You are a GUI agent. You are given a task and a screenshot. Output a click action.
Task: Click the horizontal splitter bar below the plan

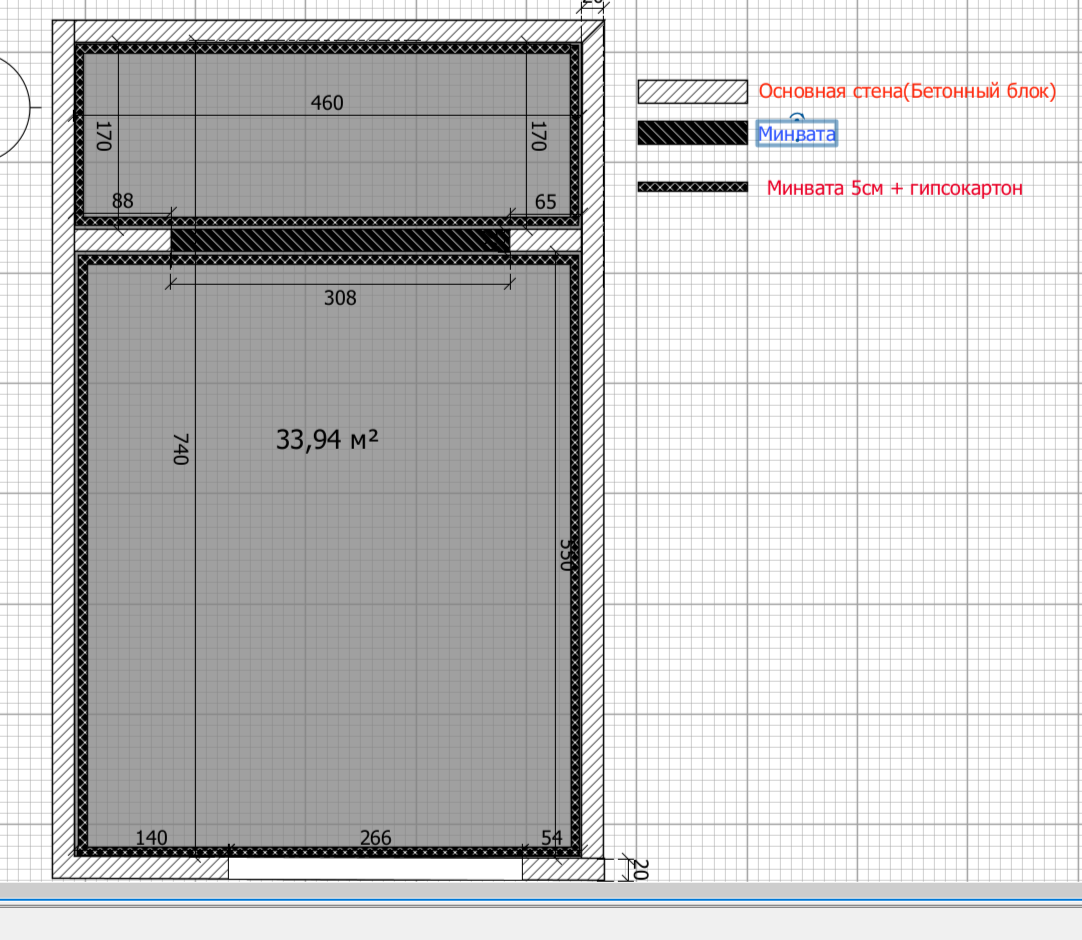pyautogui.click(x=541, y=904)
